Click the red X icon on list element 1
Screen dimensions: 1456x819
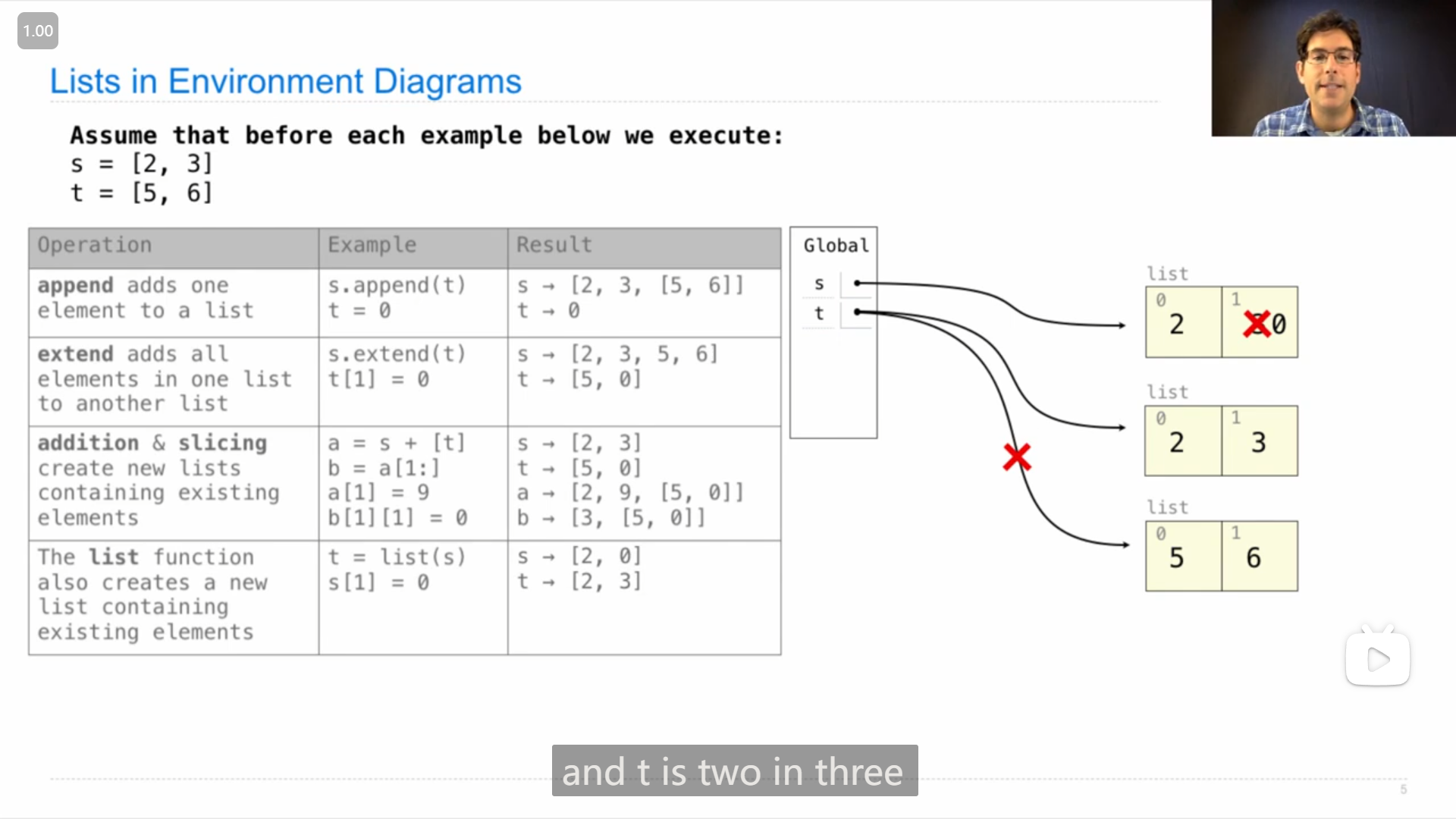(1253, 323)
